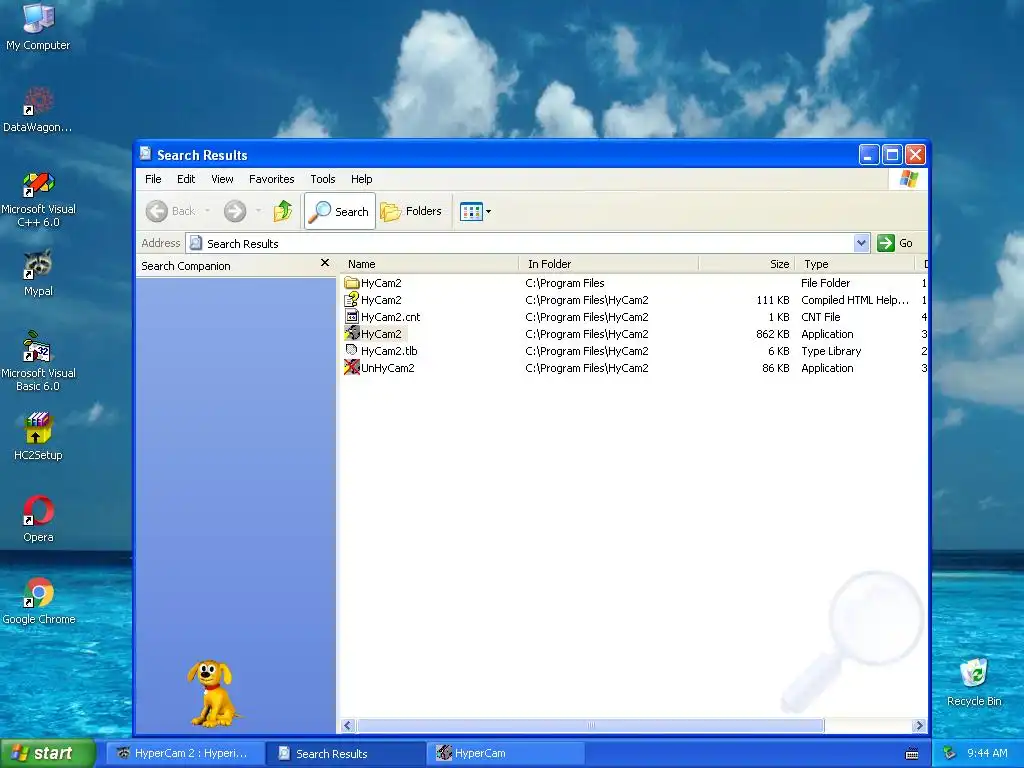This screenshot has width=1024, height=768.
Task: Click the Type Library type cell
Action: click(x=831, y=351)
